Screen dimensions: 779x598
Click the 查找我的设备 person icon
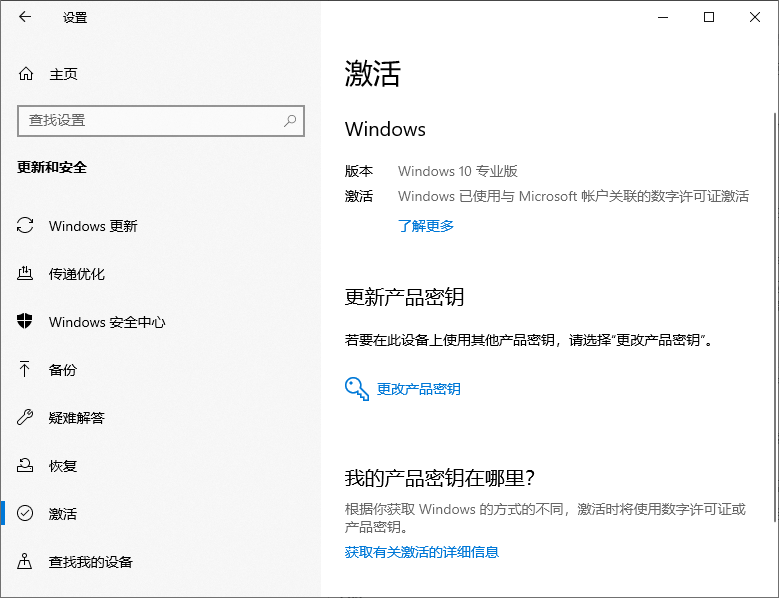click(26, 562)
